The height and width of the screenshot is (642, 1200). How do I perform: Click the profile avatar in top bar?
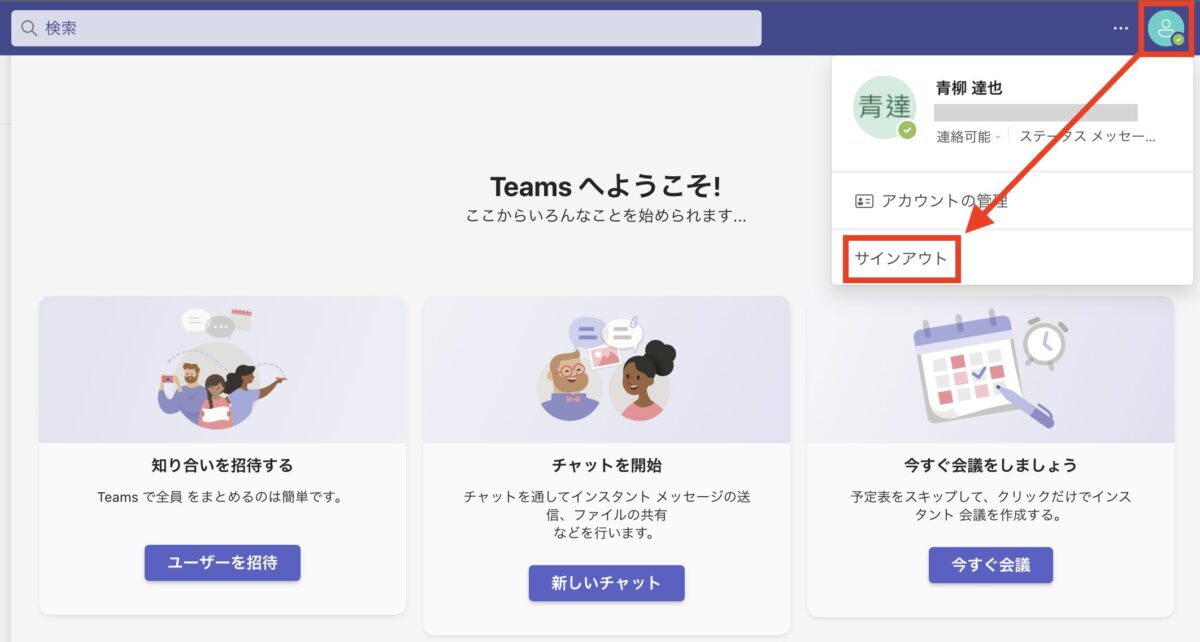pyautogui.click(x=1166, y=28)
